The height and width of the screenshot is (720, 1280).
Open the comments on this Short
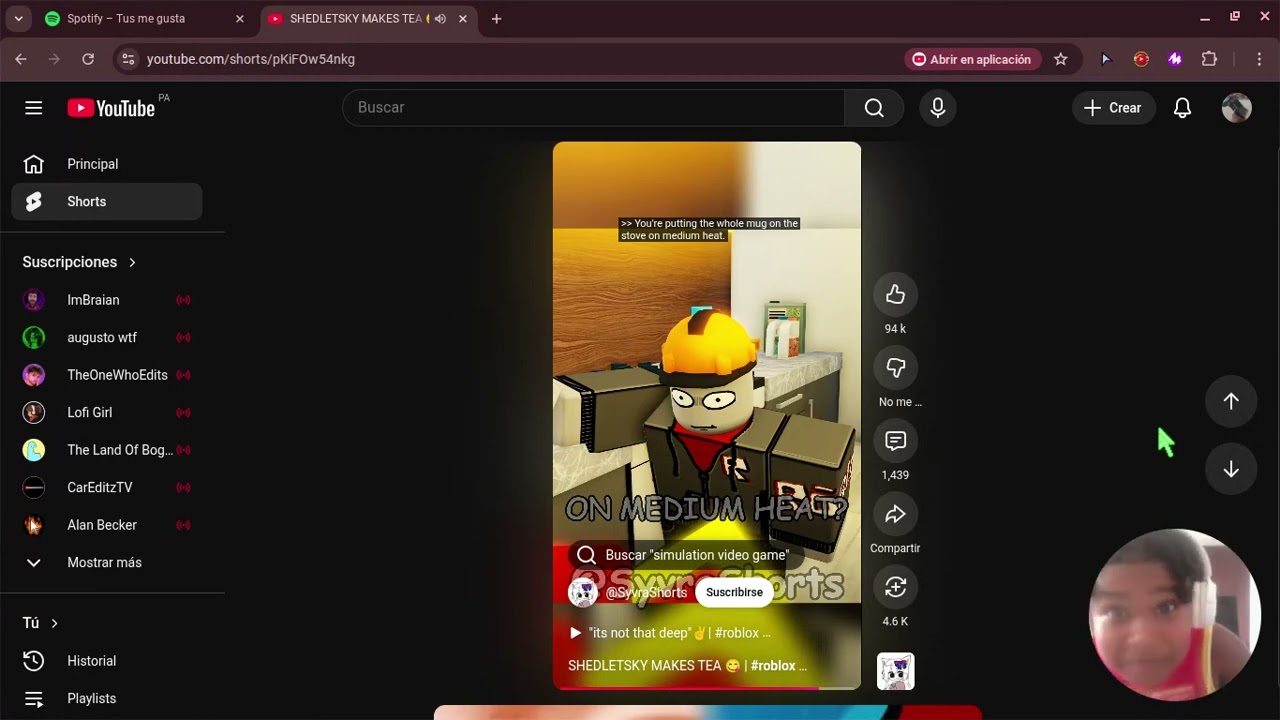point(895,441)
